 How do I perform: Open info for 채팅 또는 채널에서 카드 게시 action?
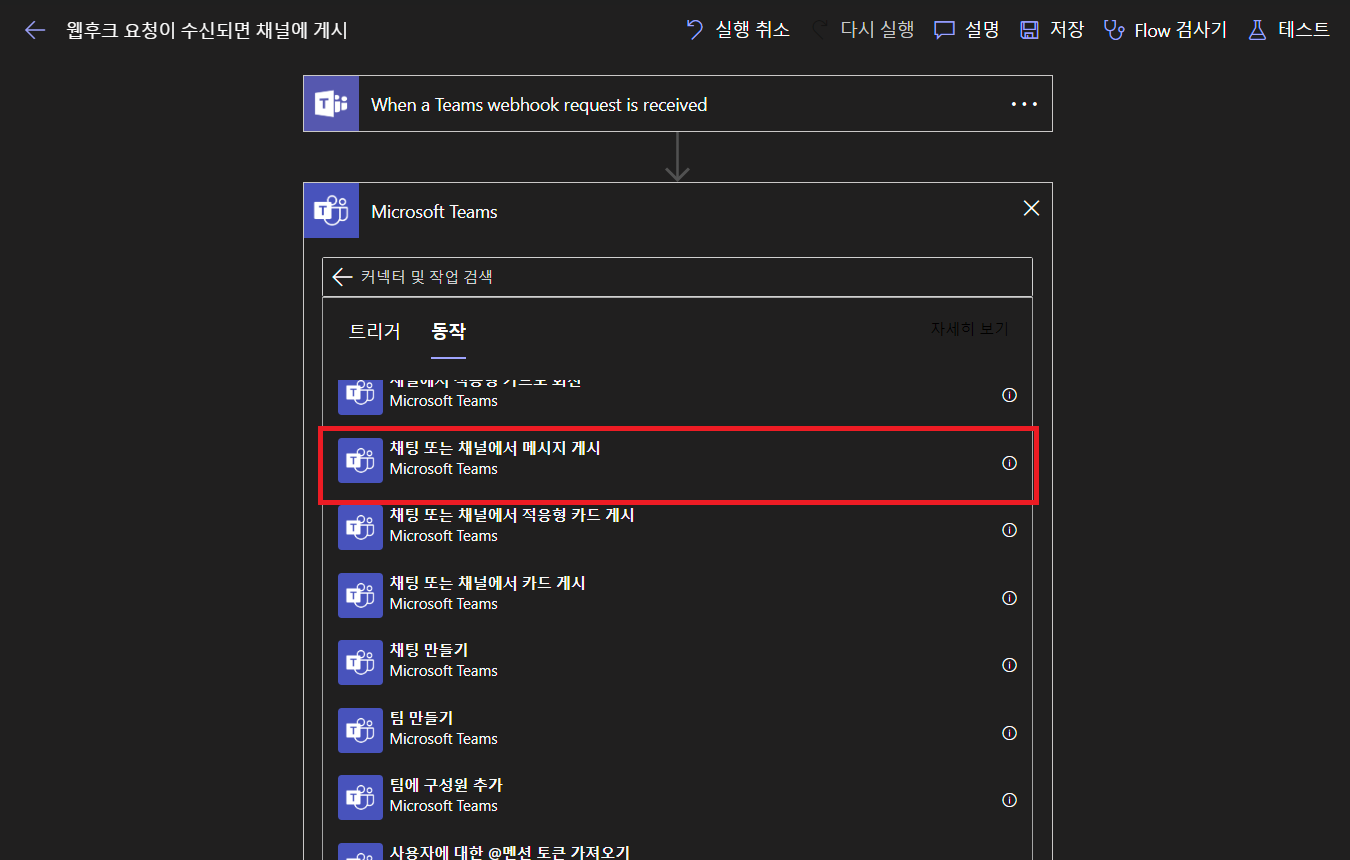[x=1009, y=598]
